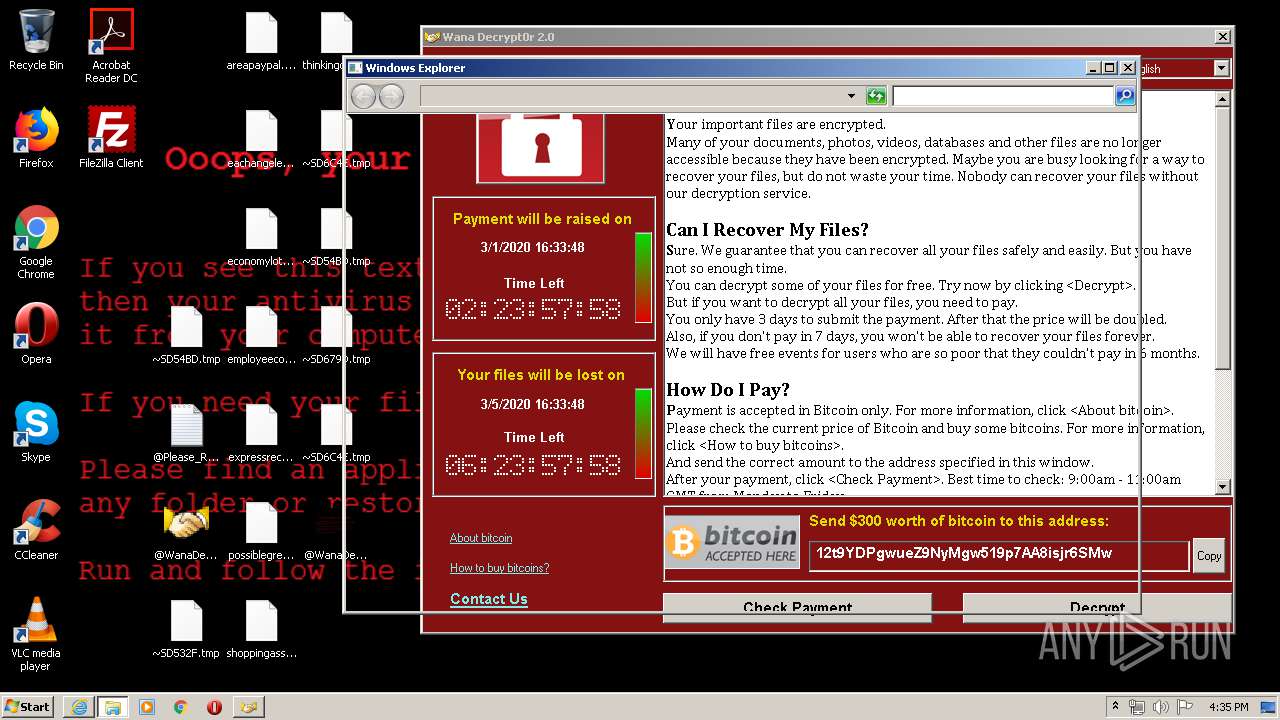
Task: Click the Contact Us link
Action: 489,599
